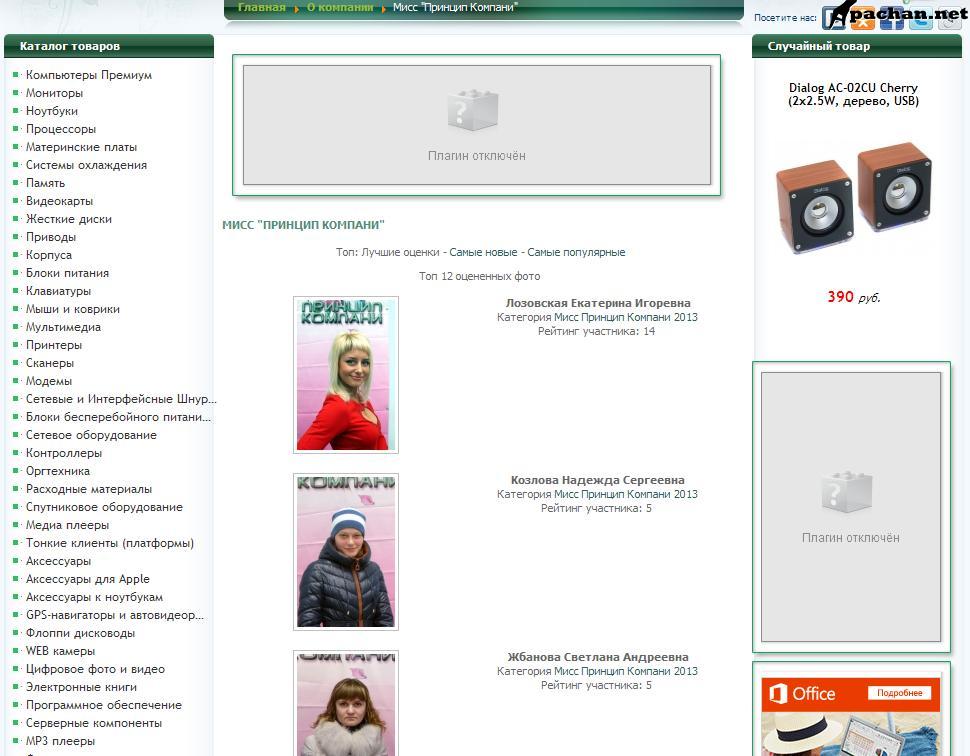Select Видеокарты category in catalog

[59, 201]
